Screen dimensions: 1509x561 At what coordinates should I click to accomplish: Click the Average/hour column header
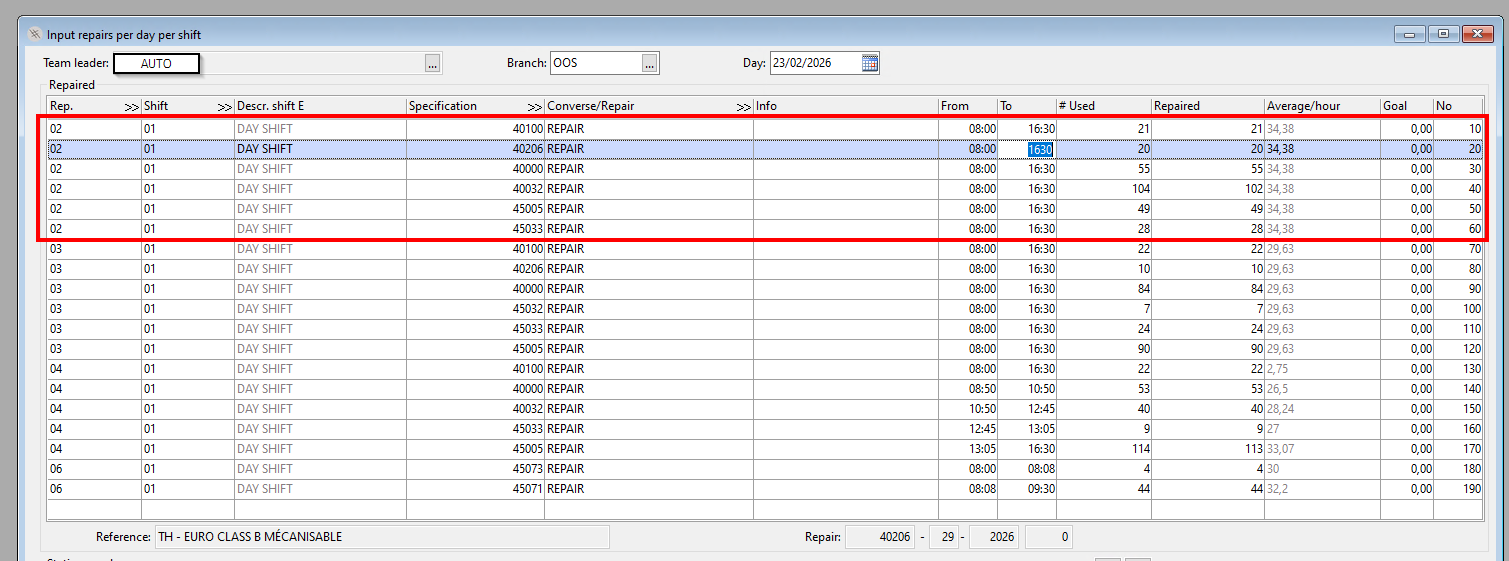(x=1322, y=106)
